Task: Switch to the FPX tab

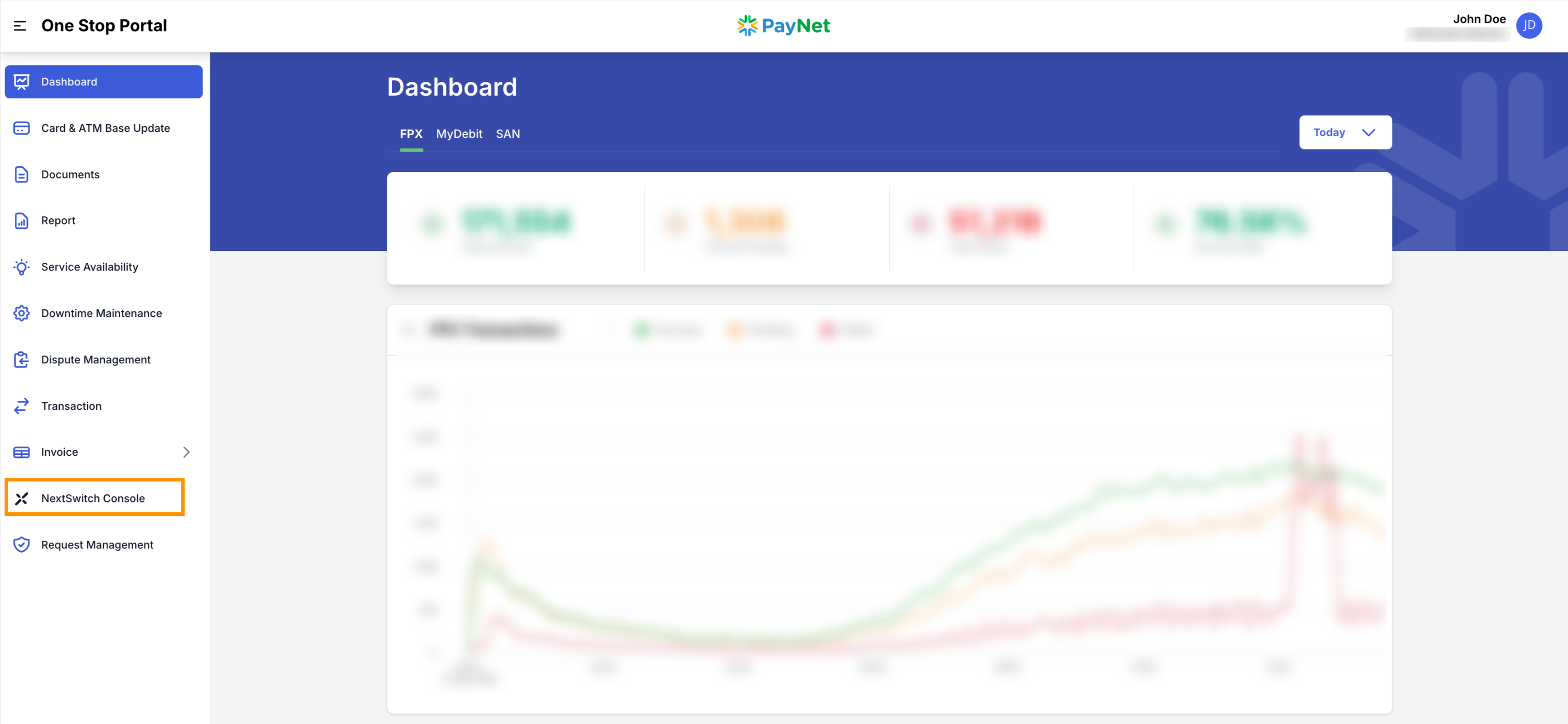Action: pos(411,134)
